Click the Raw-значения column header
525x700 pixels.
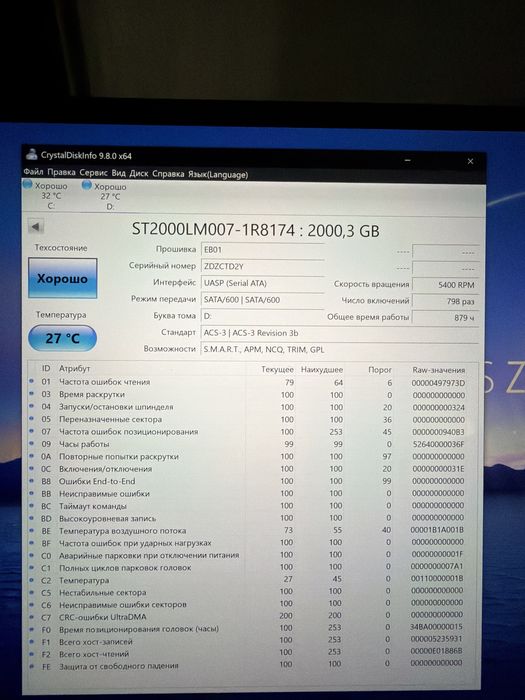438,370
